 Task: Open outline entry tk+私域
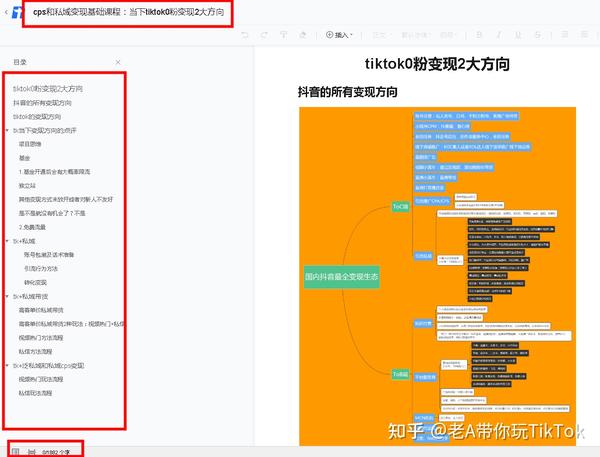coord(24,241)
